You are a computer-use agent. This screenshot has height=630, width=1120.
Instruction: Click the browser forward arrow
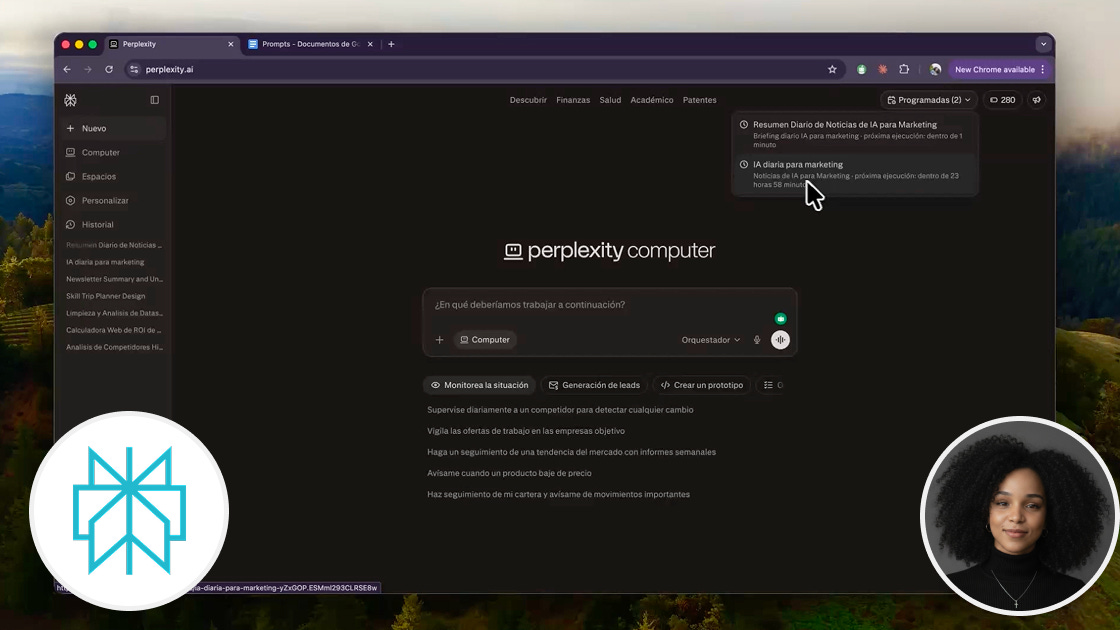click(x=88, y=69)
